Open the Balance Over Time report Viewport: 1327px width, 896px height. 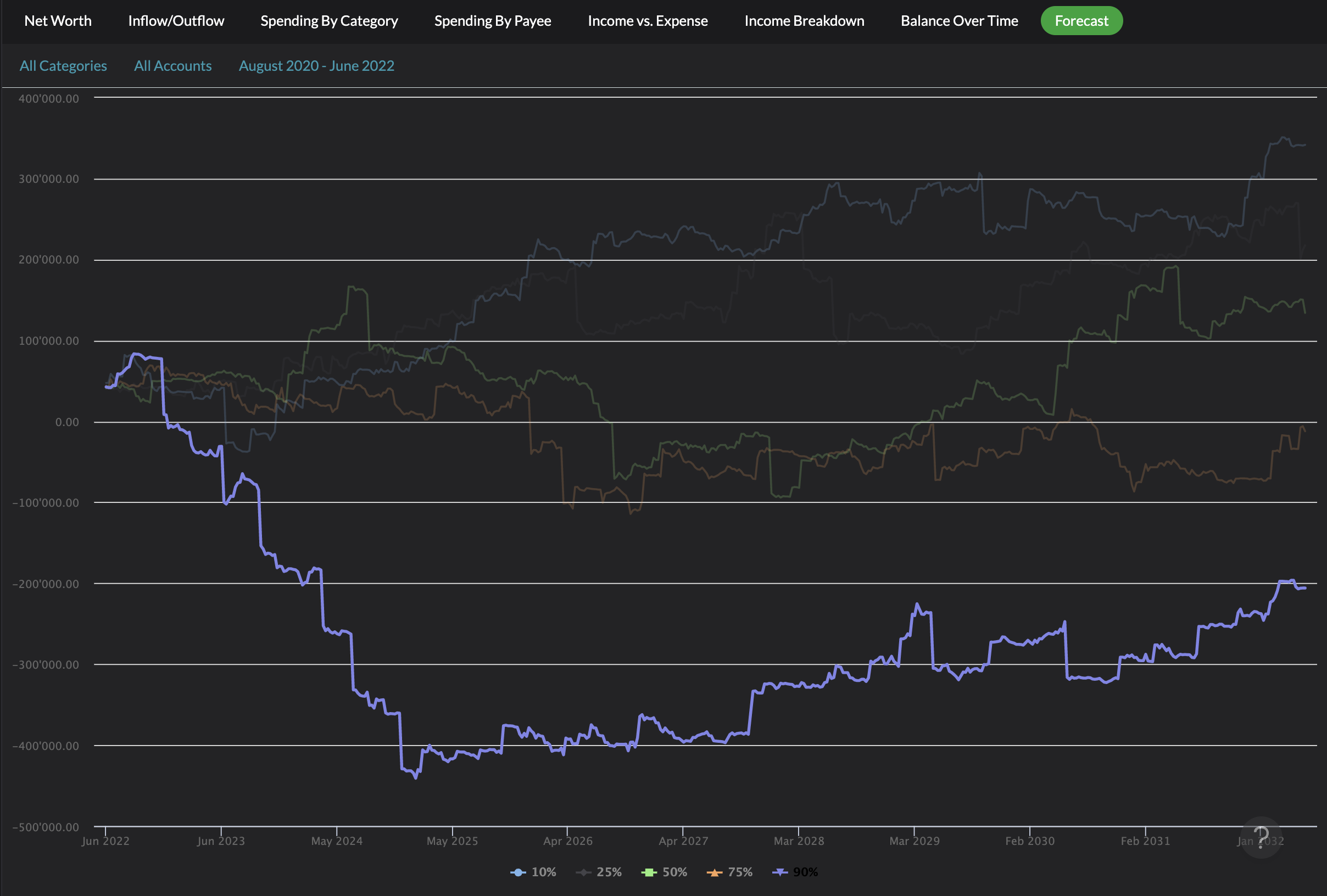tap(958, 20)
